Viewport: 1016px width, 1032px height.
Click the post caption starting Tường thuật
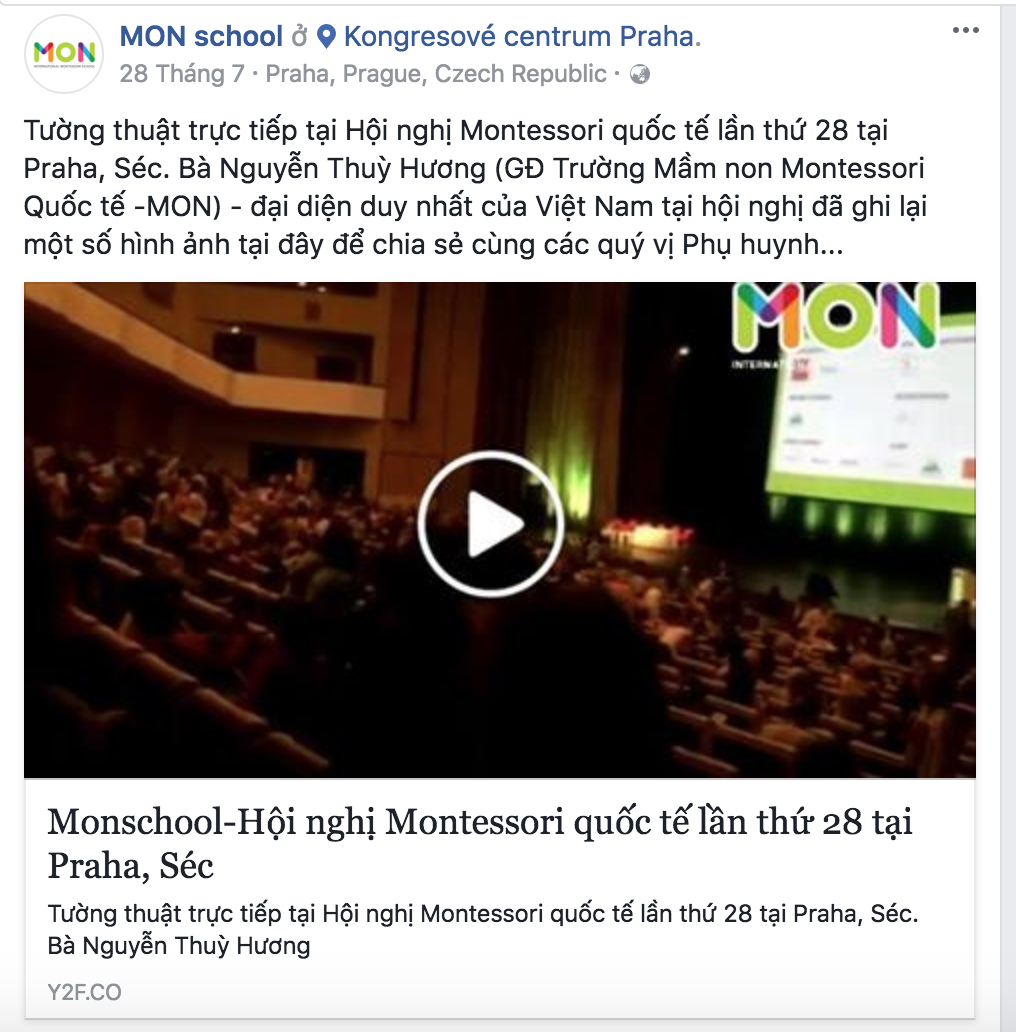(475, 188)
